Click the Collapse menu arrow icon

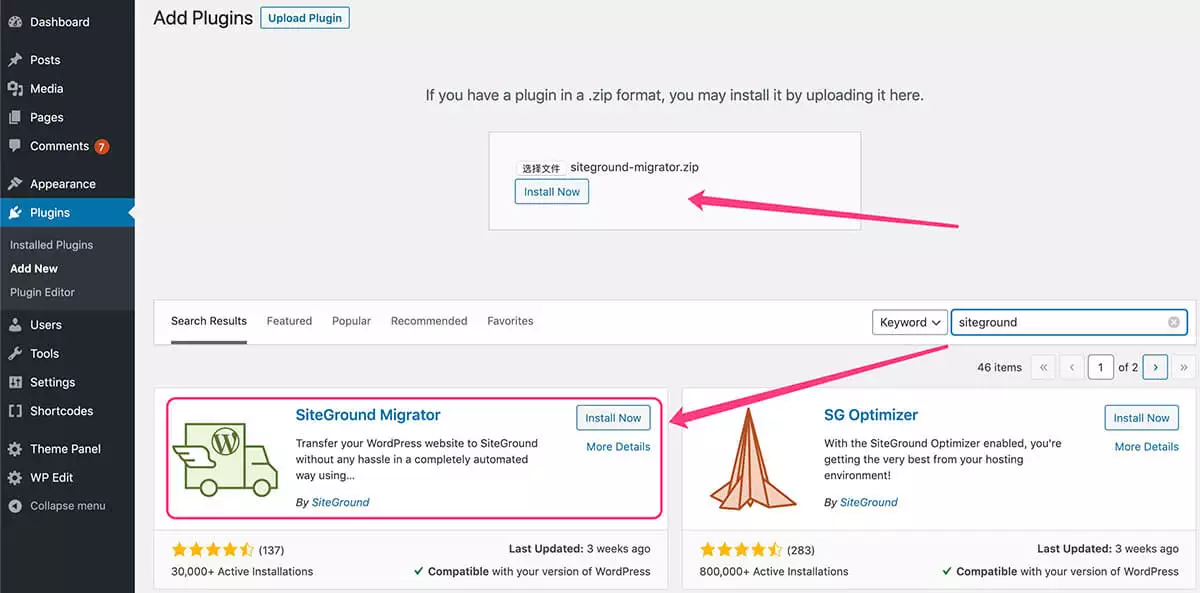[15, 506]
